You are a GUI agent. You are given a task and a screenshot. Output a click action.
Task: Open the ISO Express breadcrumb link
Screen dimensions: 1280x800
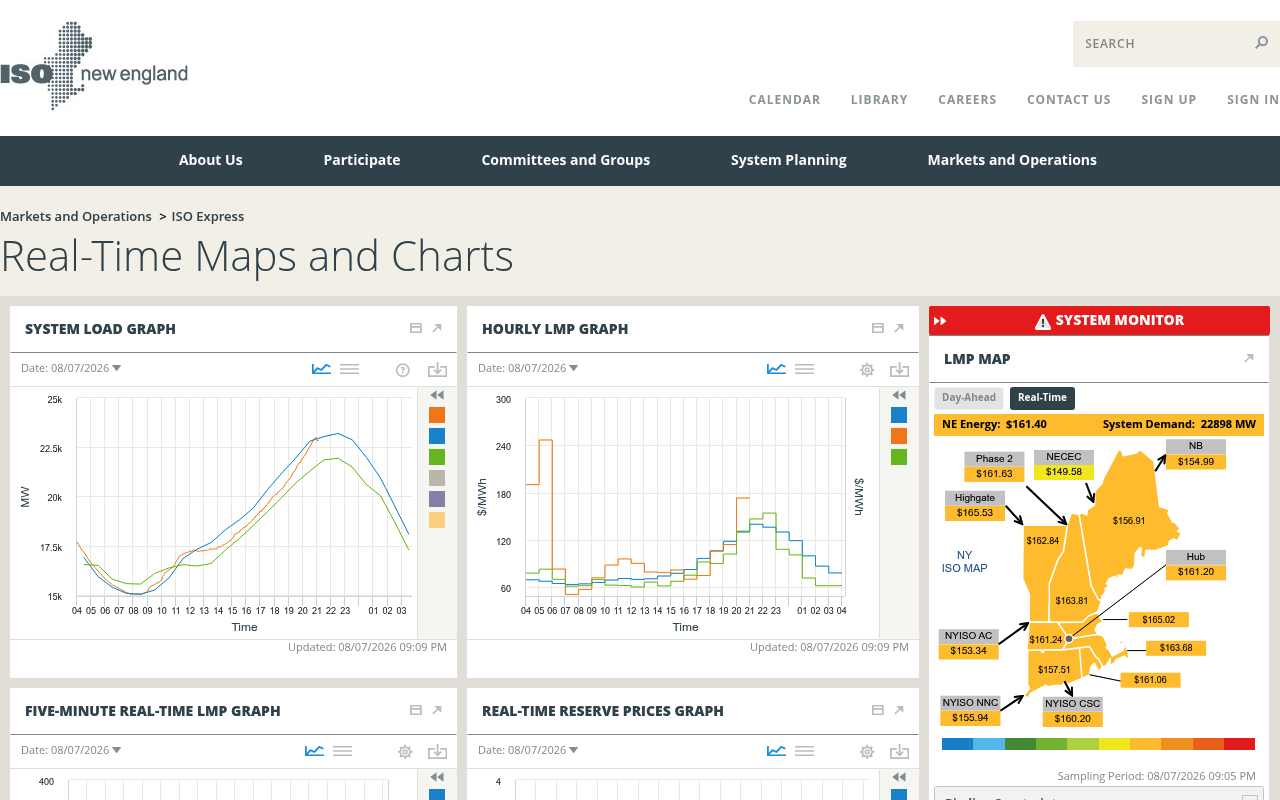(208, 216)
